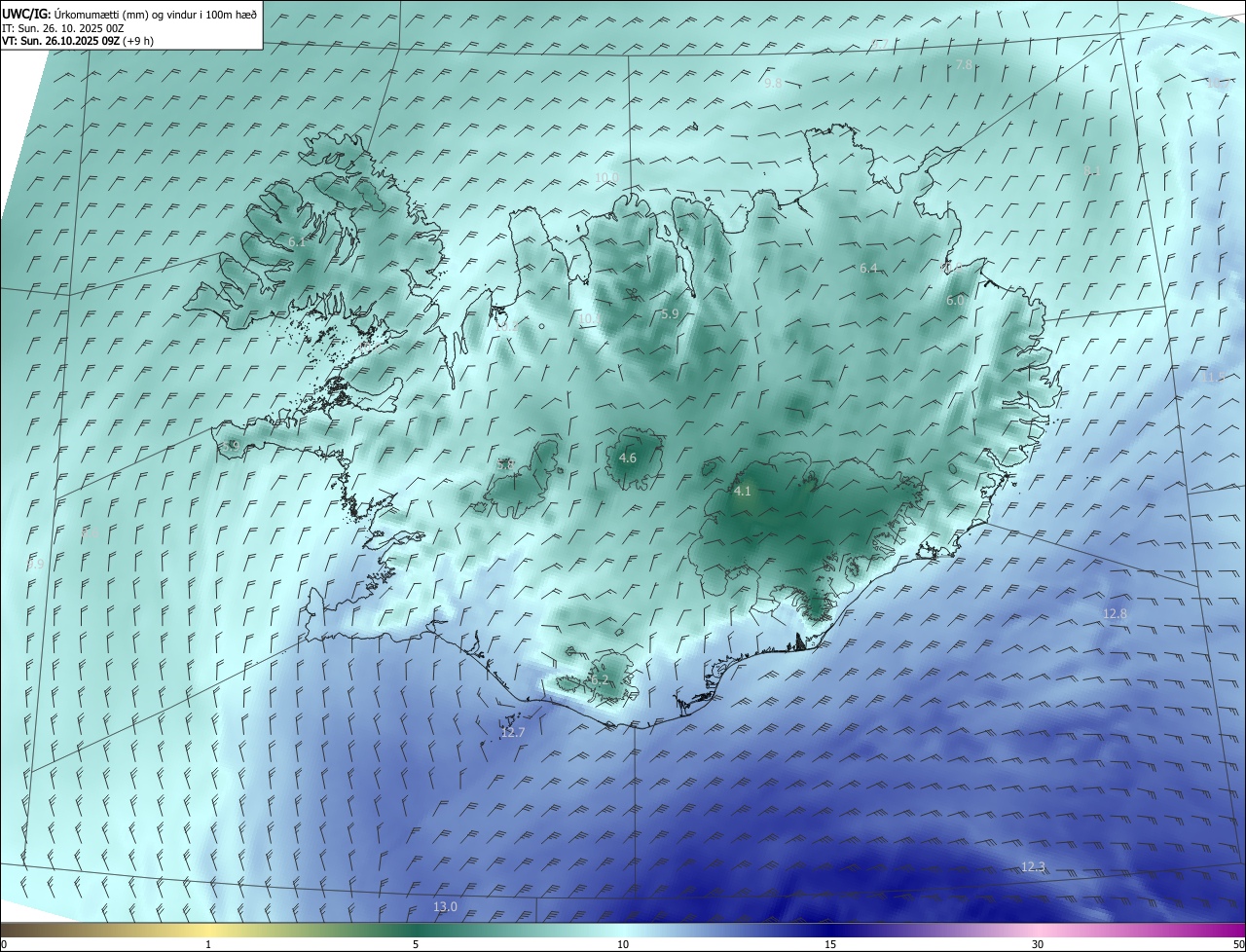Click the 'VT: Sun. 26.10.2025 09Z (+9 h)' line

pyautogui.click(x=78, y=41)
